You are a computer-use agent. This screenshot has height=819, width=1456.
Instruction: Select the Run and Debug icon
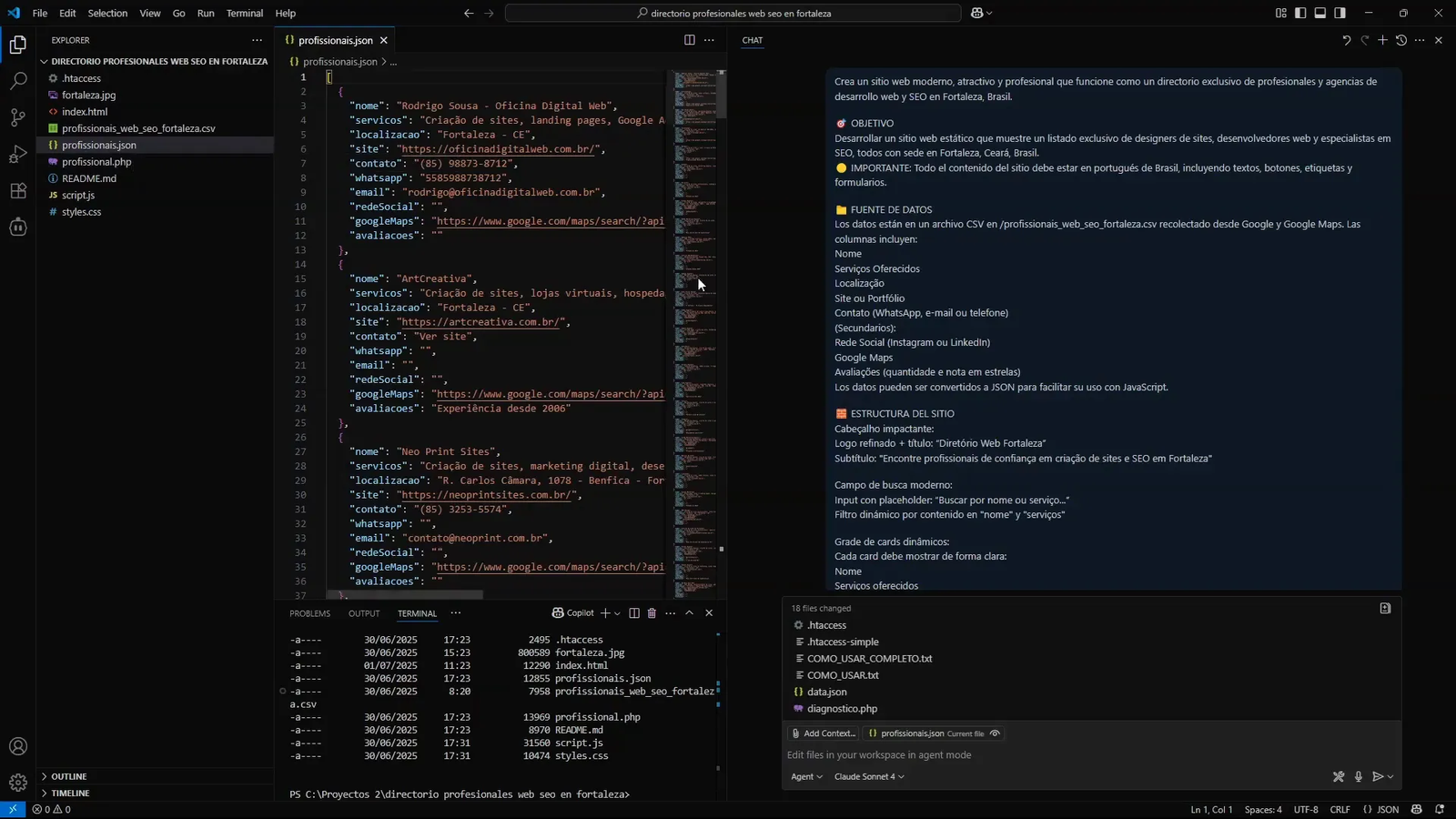click(x=18, y=155)
